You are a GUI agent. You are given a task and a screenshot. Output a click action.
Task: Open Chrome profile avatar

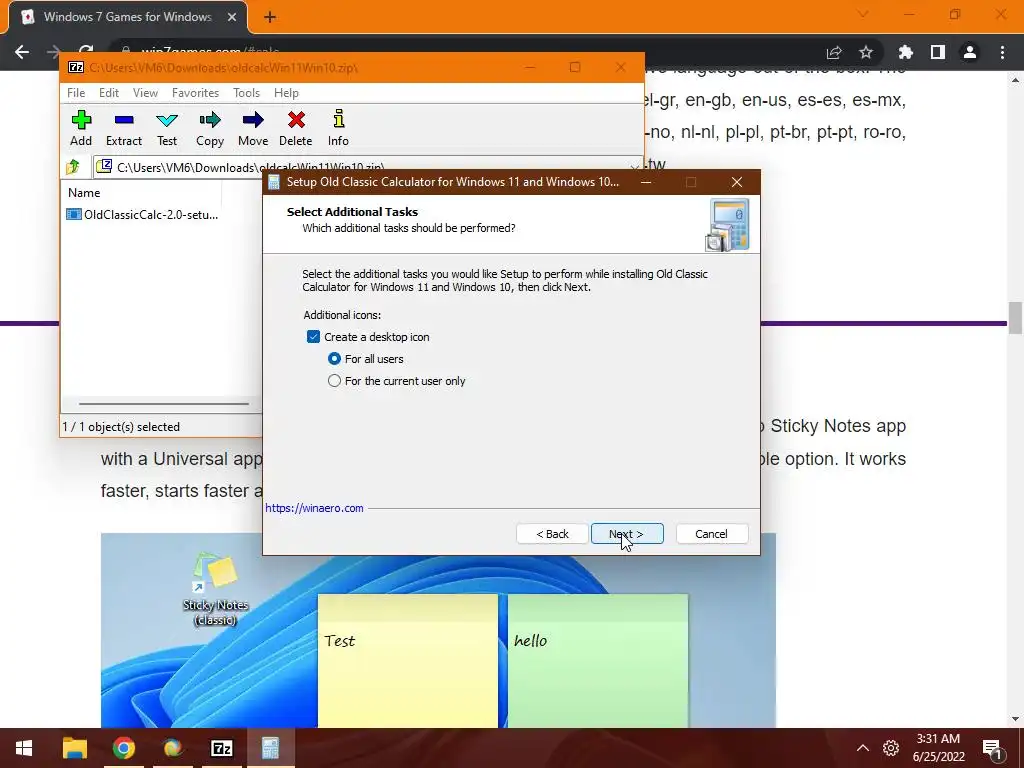[970, 52]
